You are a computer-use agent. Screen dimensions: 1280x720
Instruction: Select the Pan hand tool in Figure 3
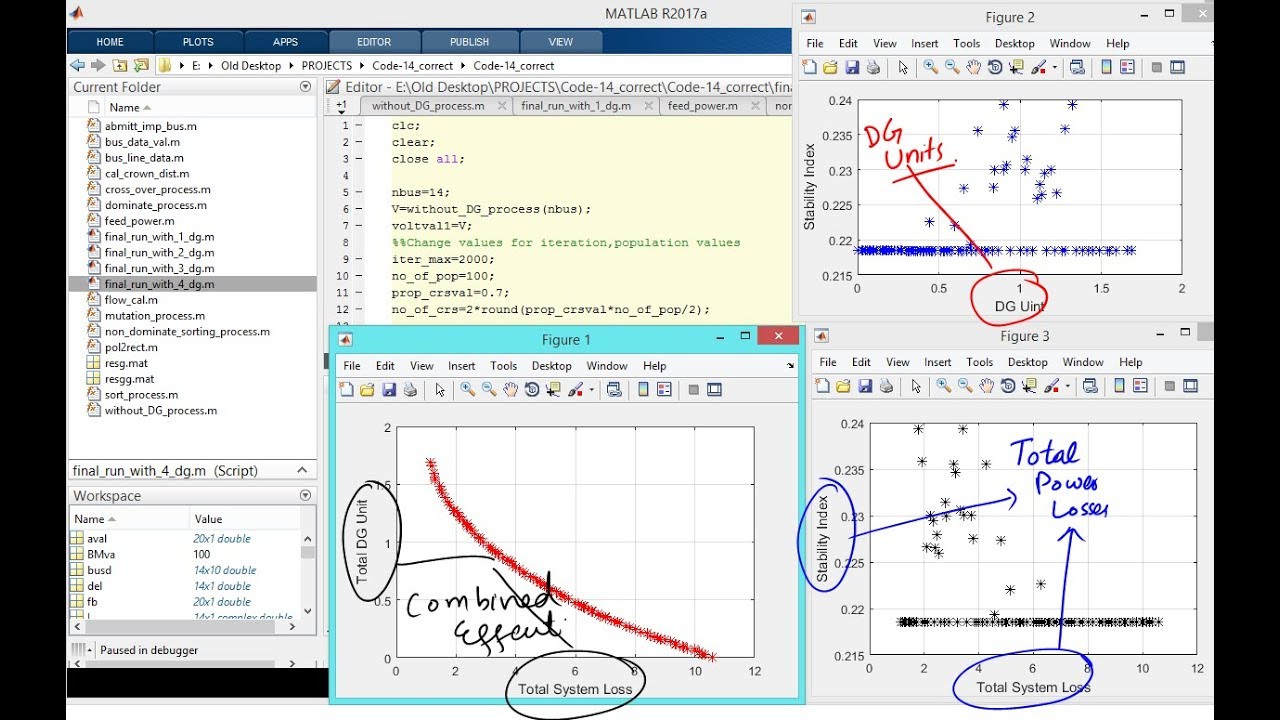point(987,386)
